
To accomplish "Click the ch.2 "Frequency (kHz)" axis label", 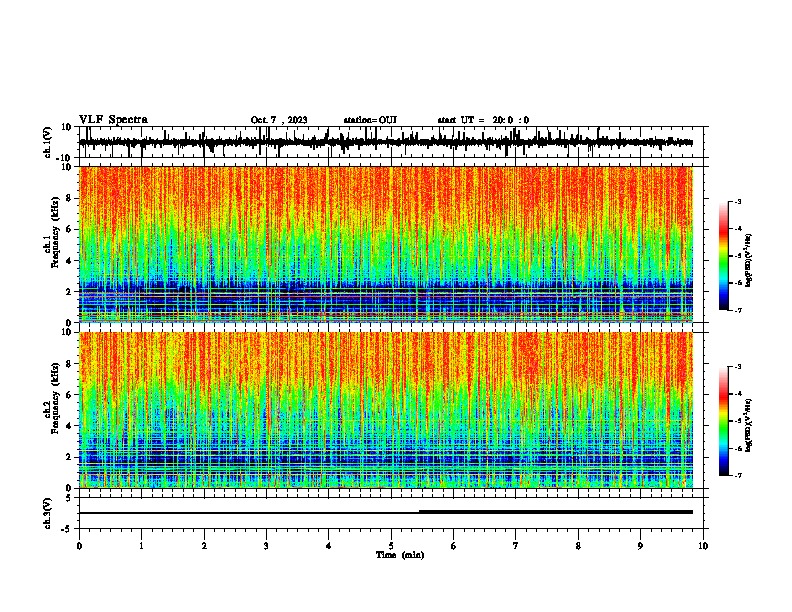I will [x=56, y=398].
